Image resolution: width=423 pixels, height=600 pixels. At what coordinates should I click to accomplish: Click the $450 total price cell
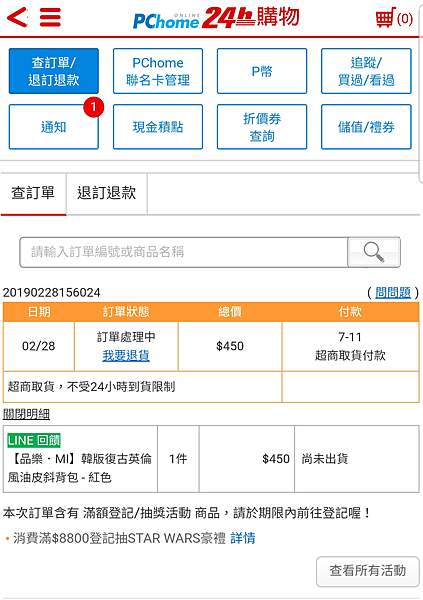pos(230,346)
